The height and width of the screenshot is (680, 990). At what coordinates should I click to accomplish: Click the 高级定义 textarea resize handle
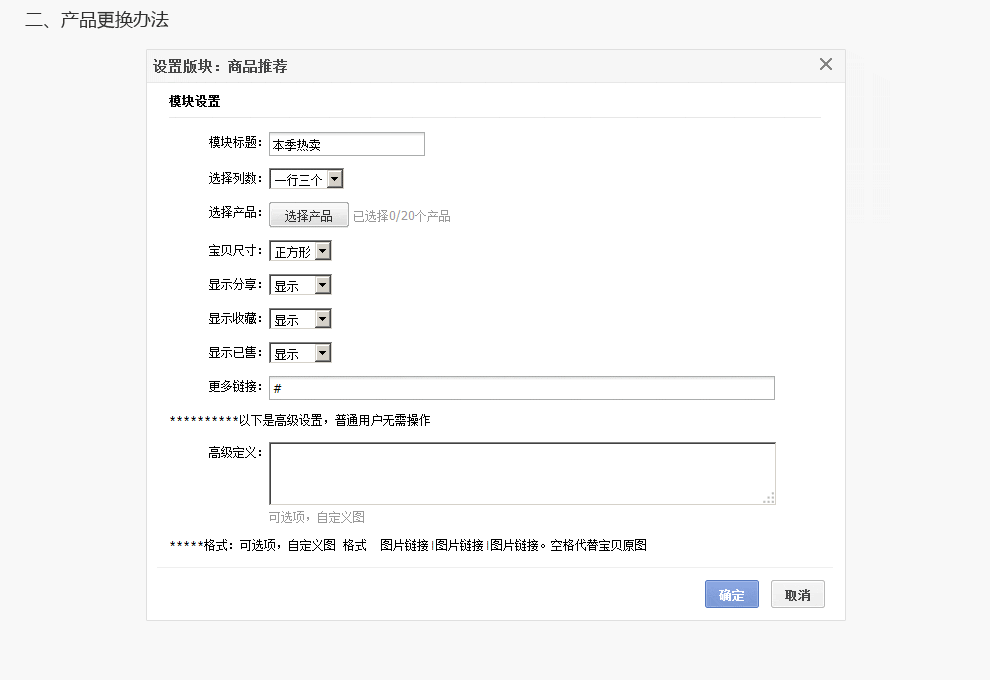point(769,498)
